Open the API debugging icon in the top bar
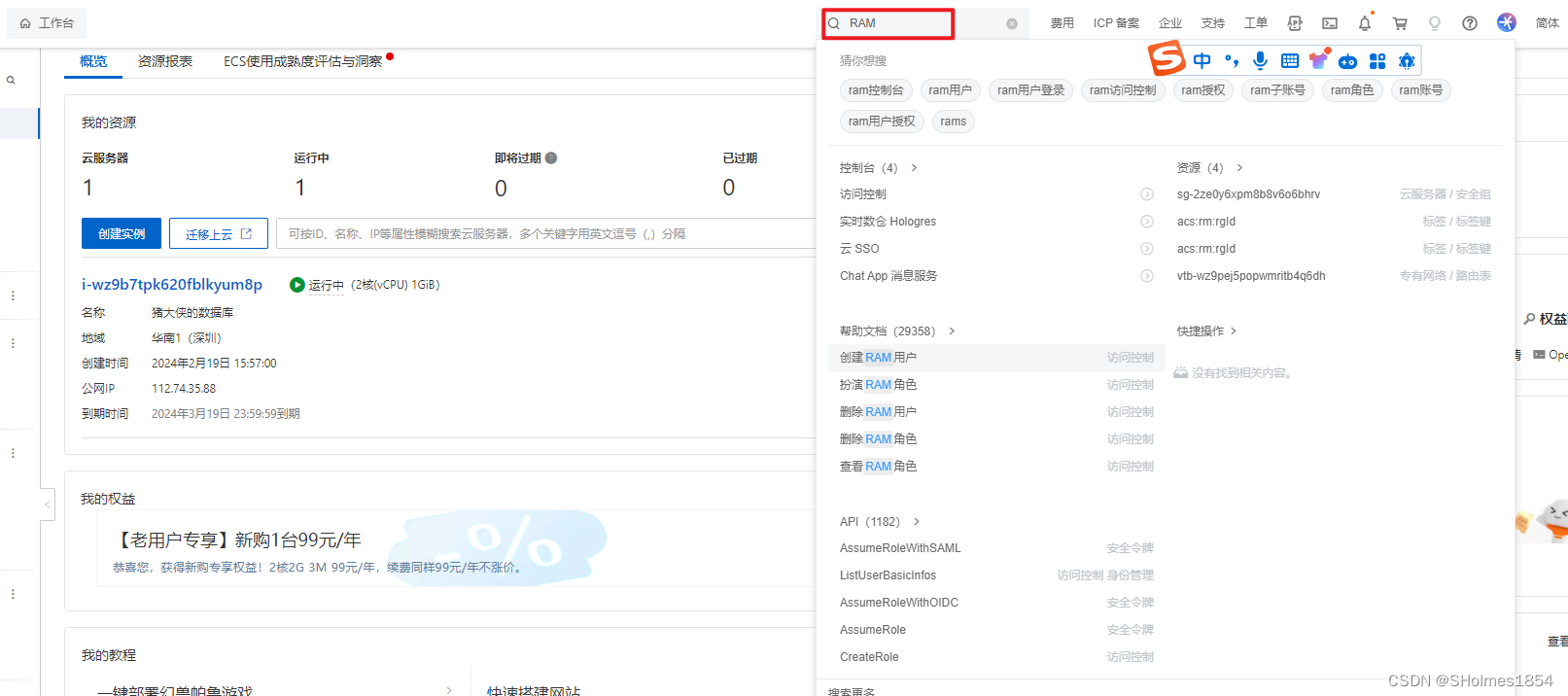Image resolution: width=1568 pixels, height=696 pixels. point(1295,23)
